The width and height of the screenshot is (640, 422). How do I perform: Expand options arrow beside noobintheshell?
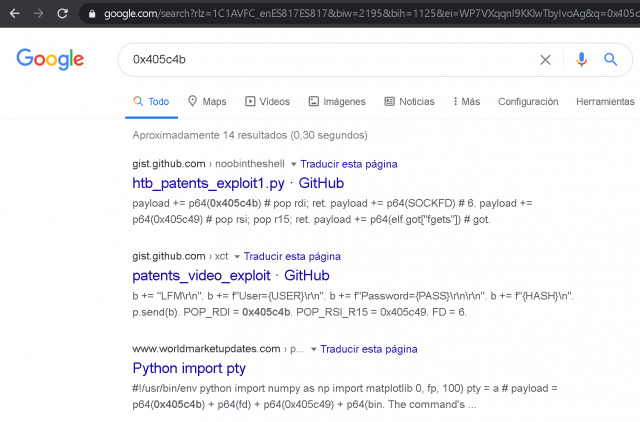coord(293,164)
